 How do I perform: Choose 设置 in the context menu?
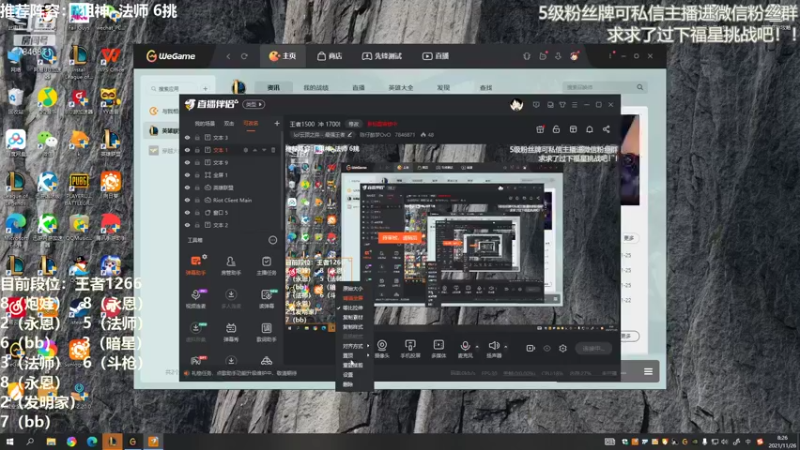click(x=348, y=374)
